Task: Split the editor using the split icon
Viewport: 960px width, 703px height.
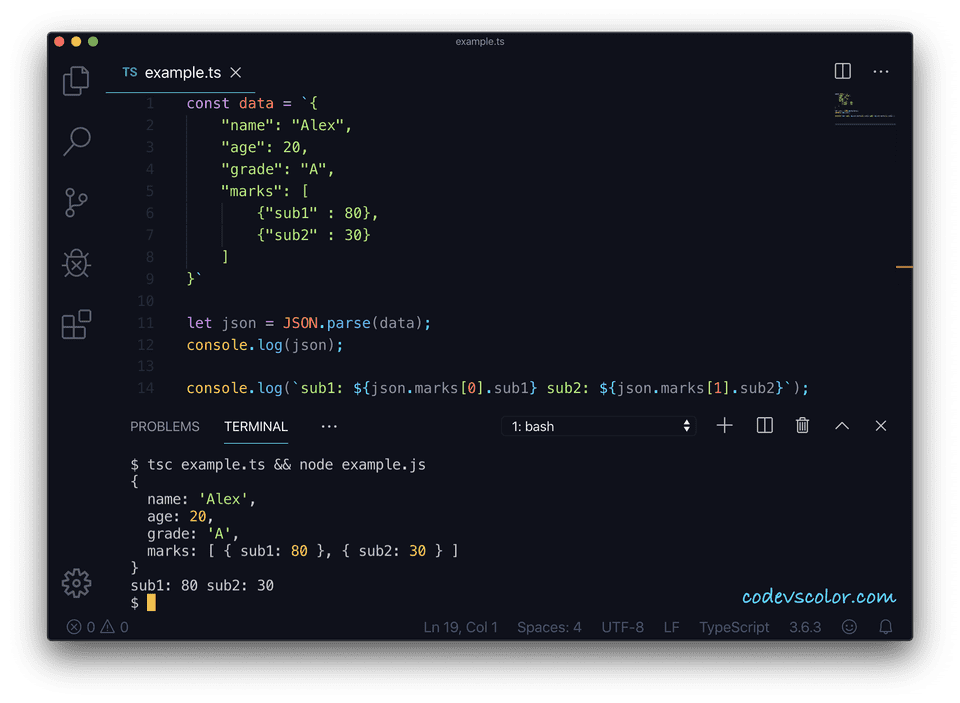Action: (842, 71)
